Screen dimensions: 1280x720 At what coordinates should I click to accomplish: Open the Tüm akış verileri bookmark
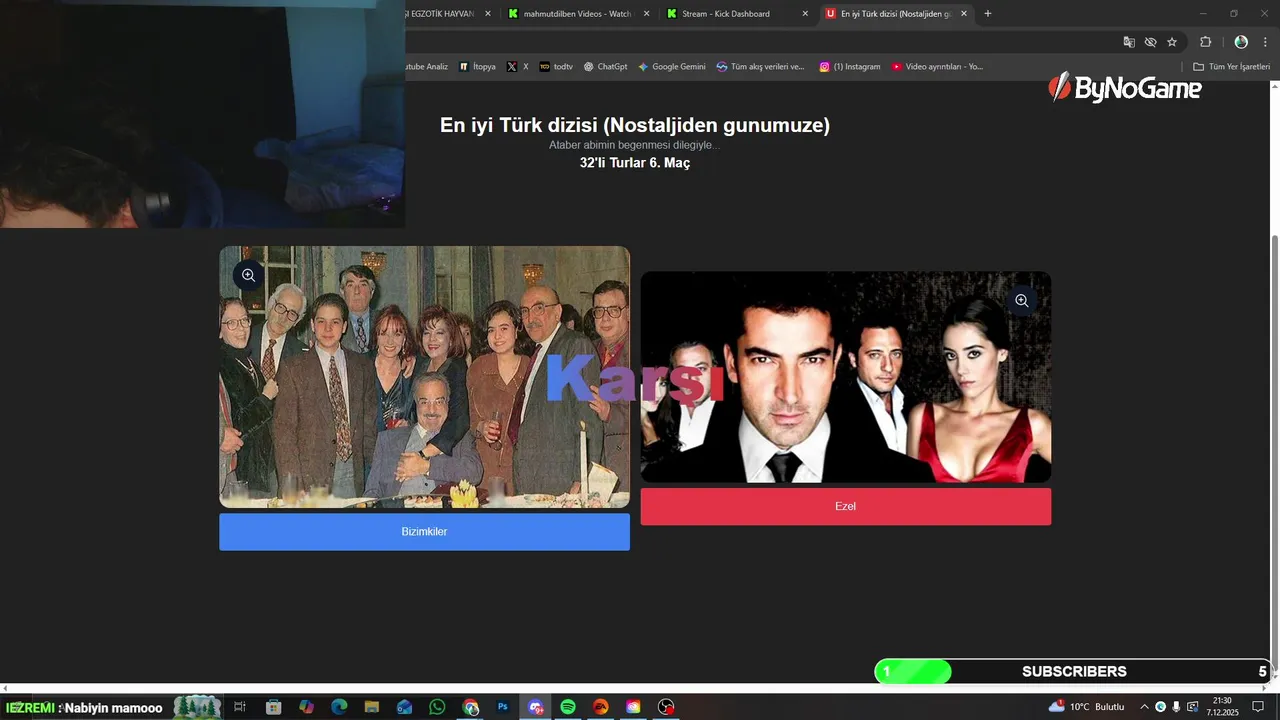pyautogui.click(x=760, y=67)
